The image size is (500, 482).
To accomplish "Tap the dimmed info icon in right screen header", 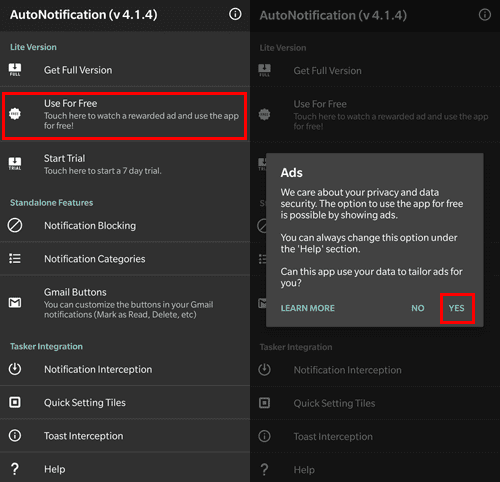I will (485, 15).
